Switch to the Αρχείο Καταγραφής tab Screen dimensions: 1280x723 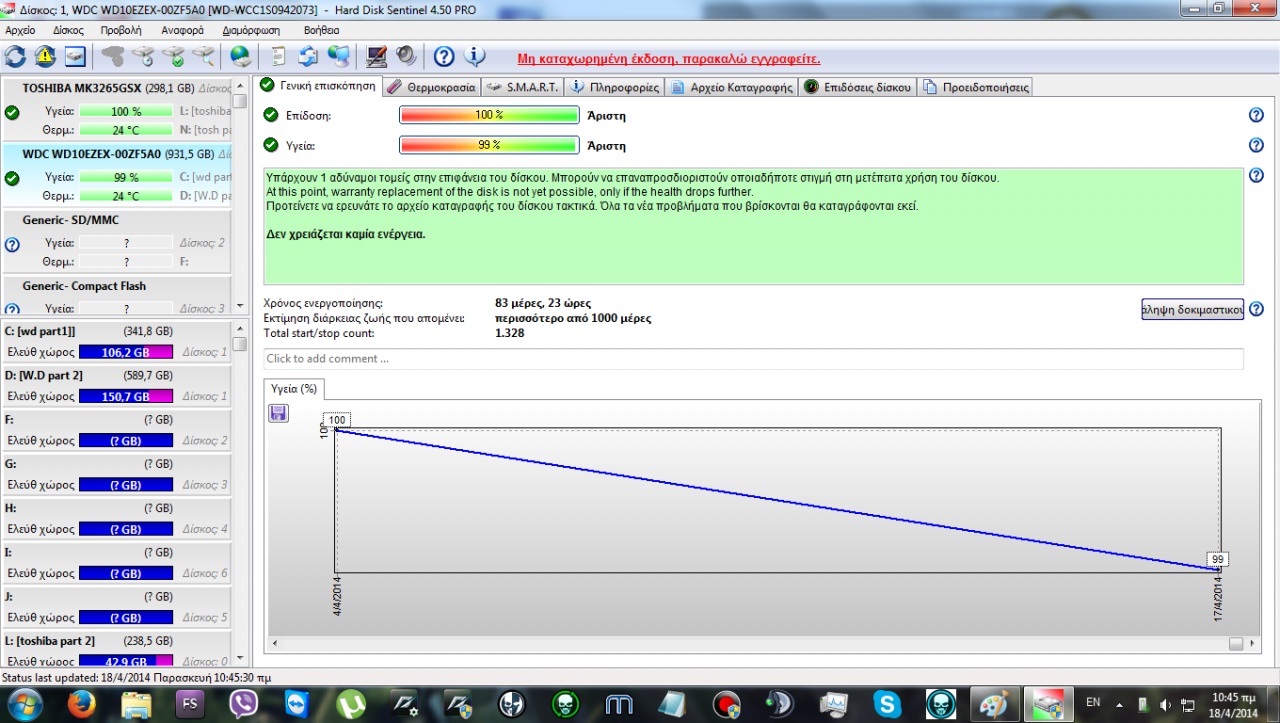[x=731, y=87]
